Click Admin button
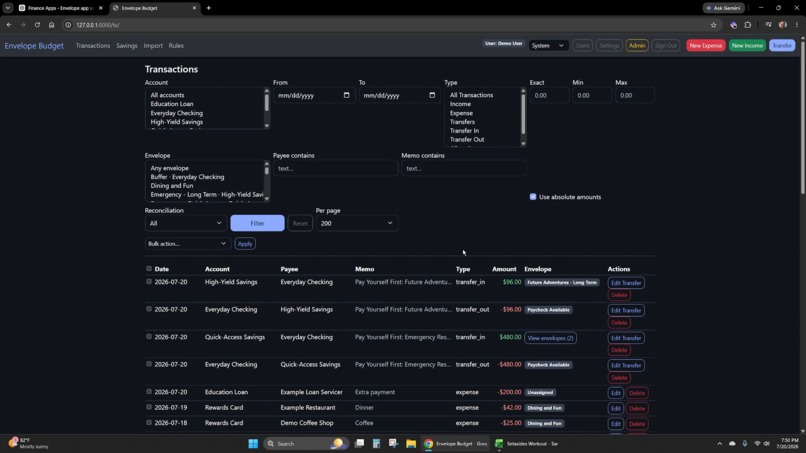806x453 pixels. click(637, 45)
